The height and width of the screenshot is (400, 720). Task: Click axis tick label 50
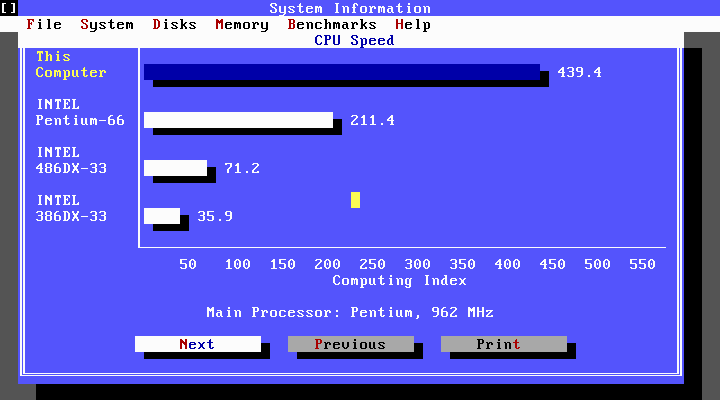188,264
